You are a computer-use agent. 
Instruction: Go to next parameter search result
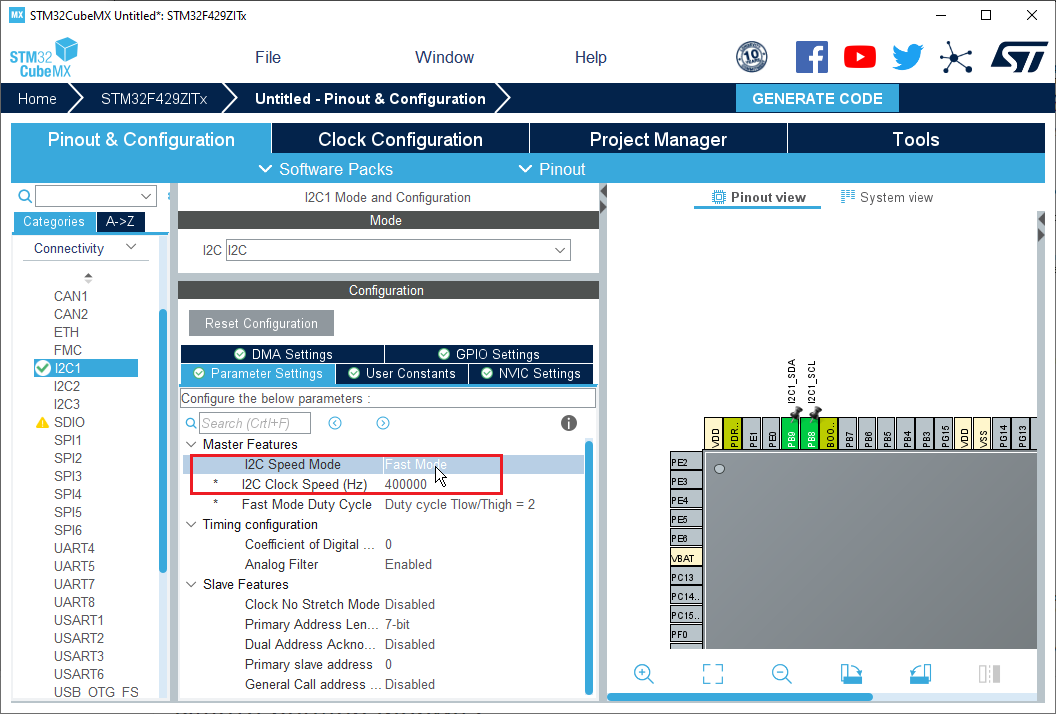coord(383,423)
